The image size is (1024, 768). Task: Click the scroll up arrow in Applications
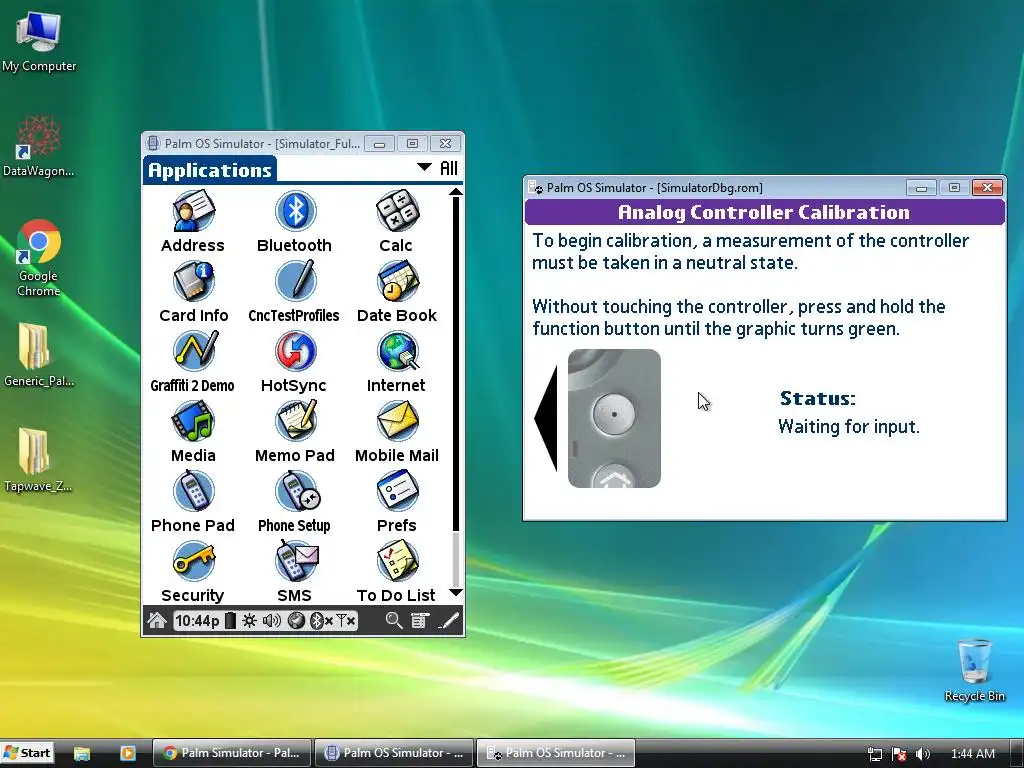click(456, 192)
